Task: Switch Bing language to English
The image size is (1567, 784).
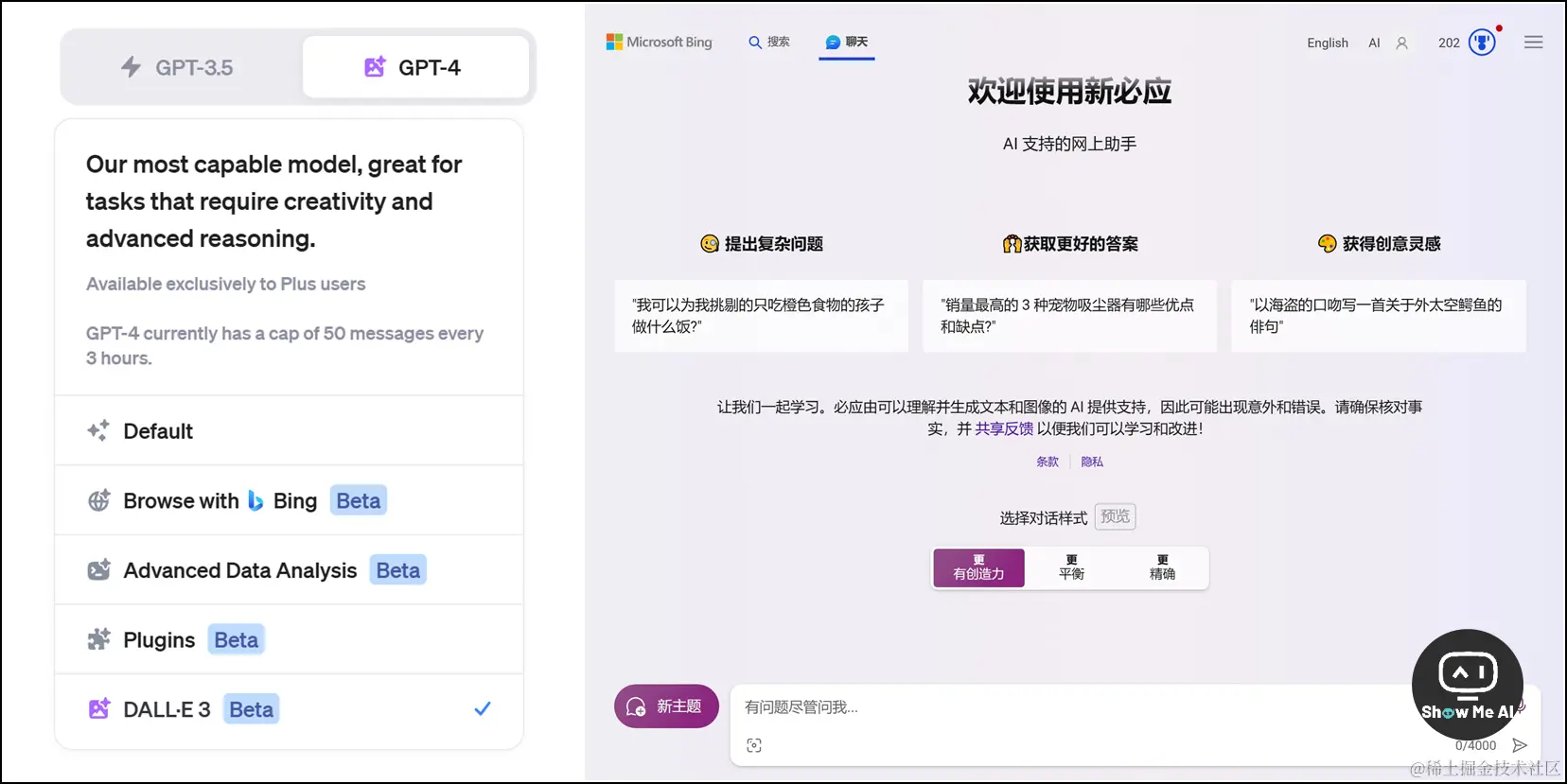Action: click(1328, 43)
